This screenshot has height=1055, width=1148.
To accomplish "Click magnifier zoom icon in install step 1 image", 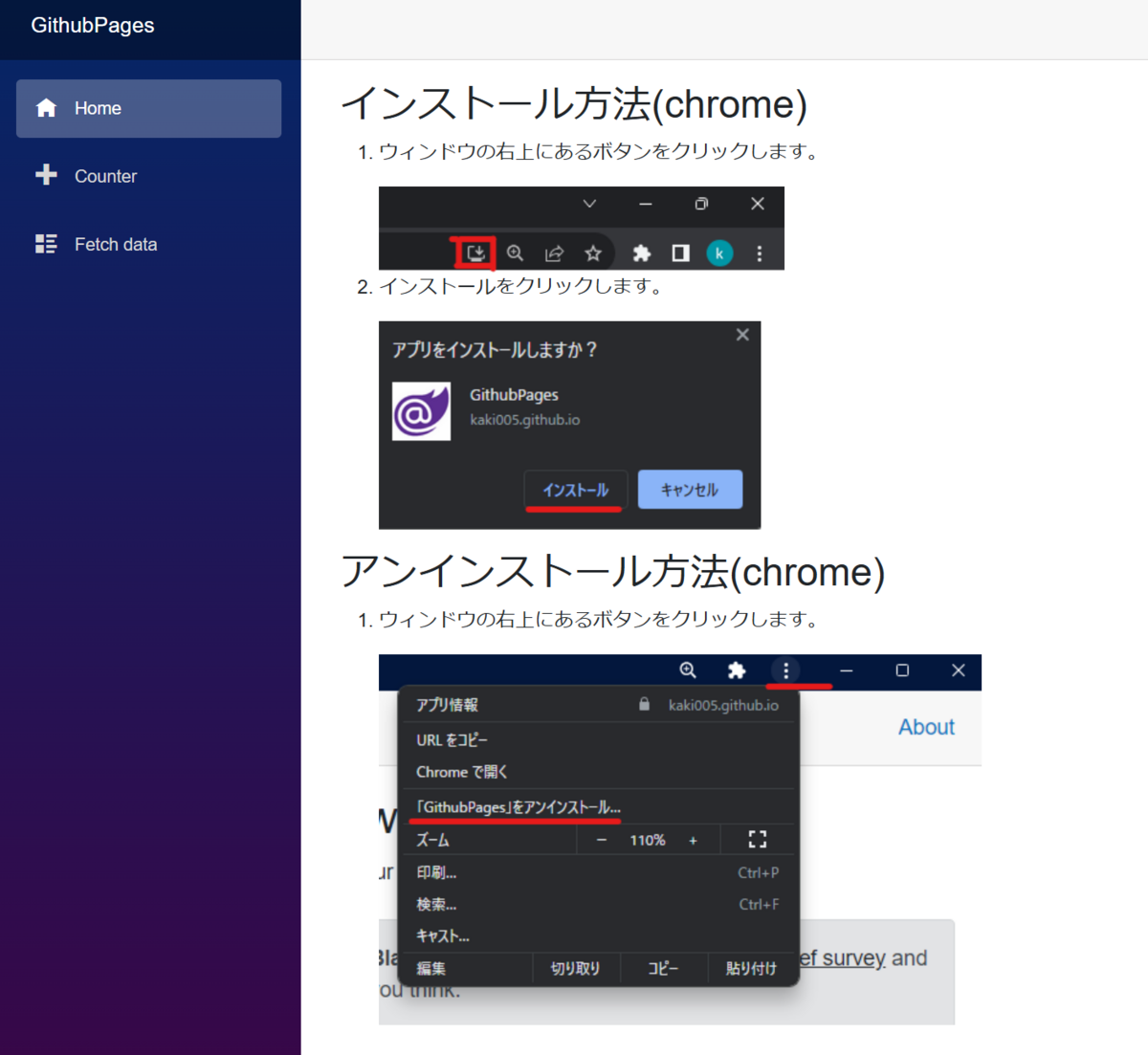I will [515, 253].
